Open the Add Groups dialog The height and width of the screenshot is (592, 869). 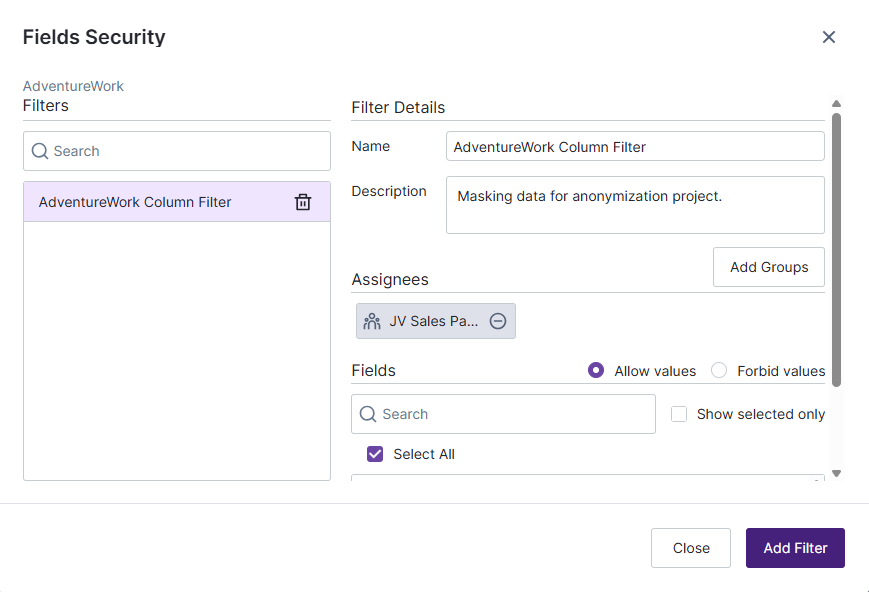(768, 267)
